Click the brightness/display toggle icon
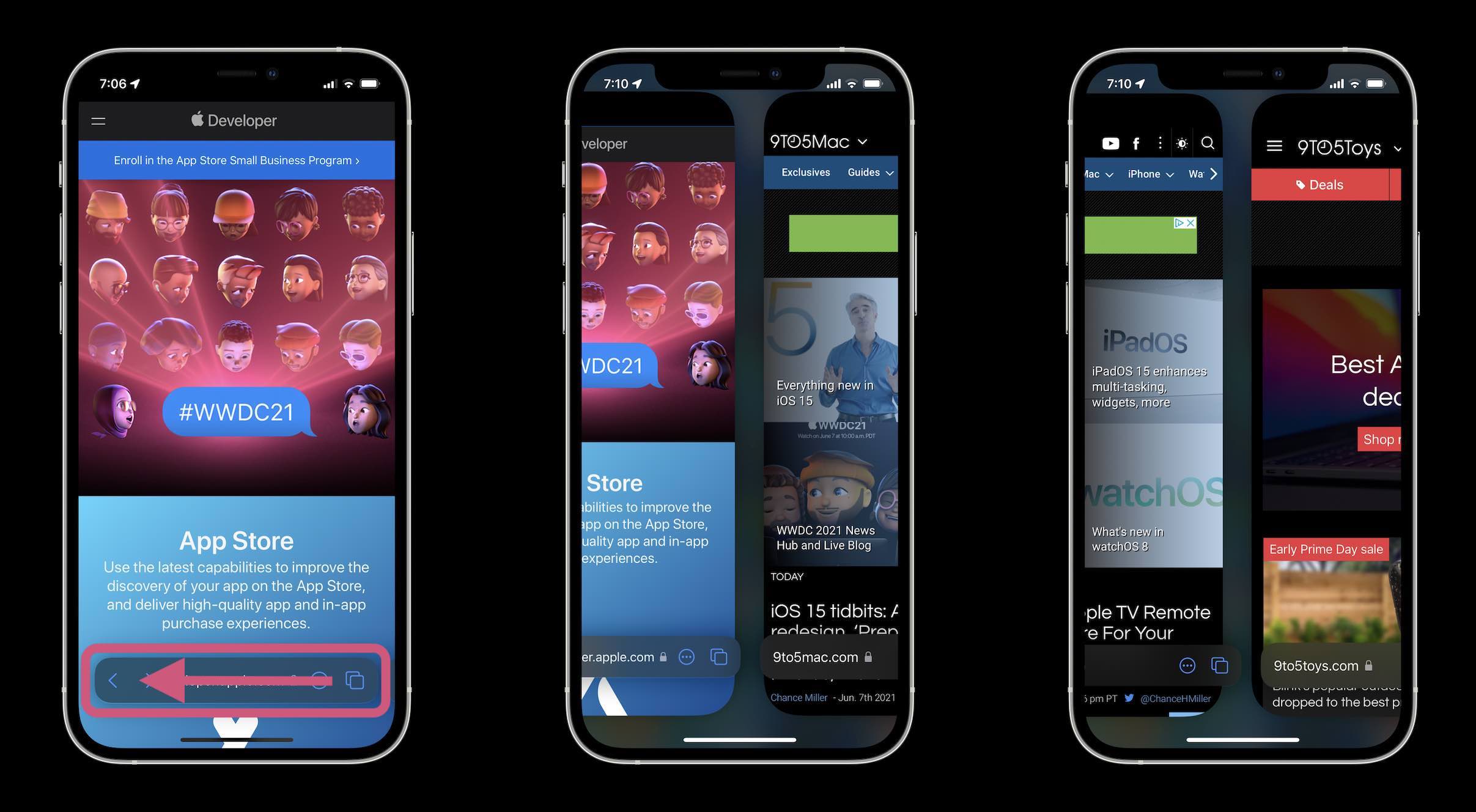Viewport: 1476px width, 812px height. tap(1182, 143)
